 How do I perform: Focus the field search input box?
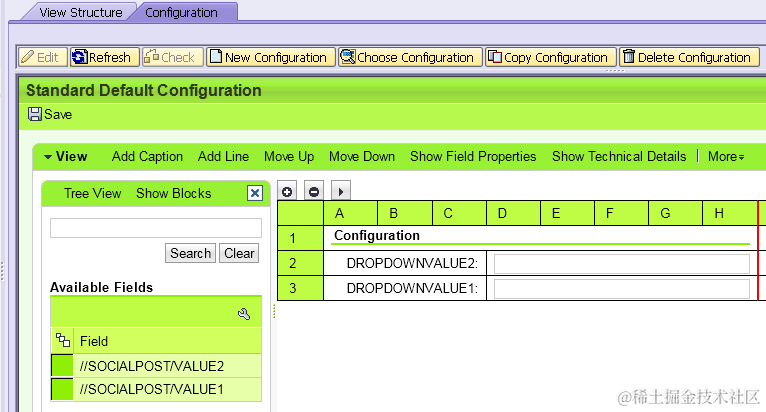(156, 228)
